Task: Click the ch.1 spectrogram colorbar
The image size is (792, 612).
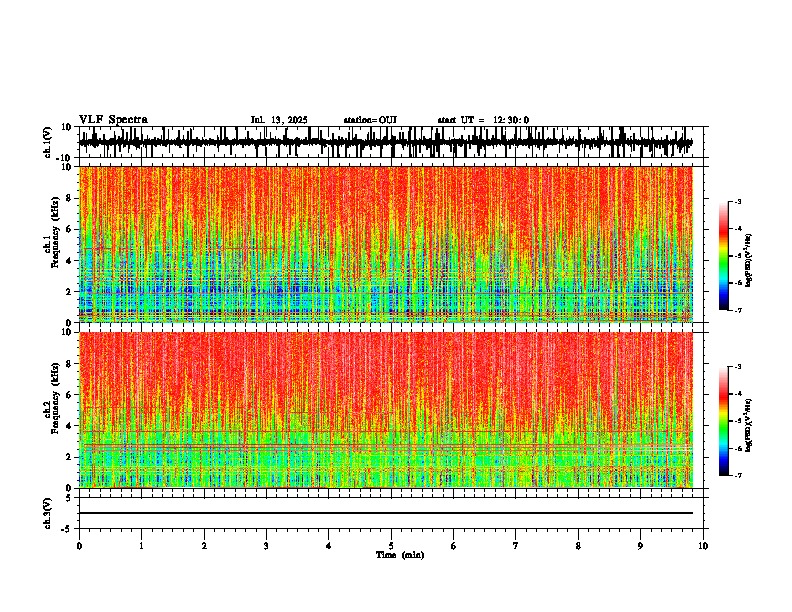Action: [724, 256]
